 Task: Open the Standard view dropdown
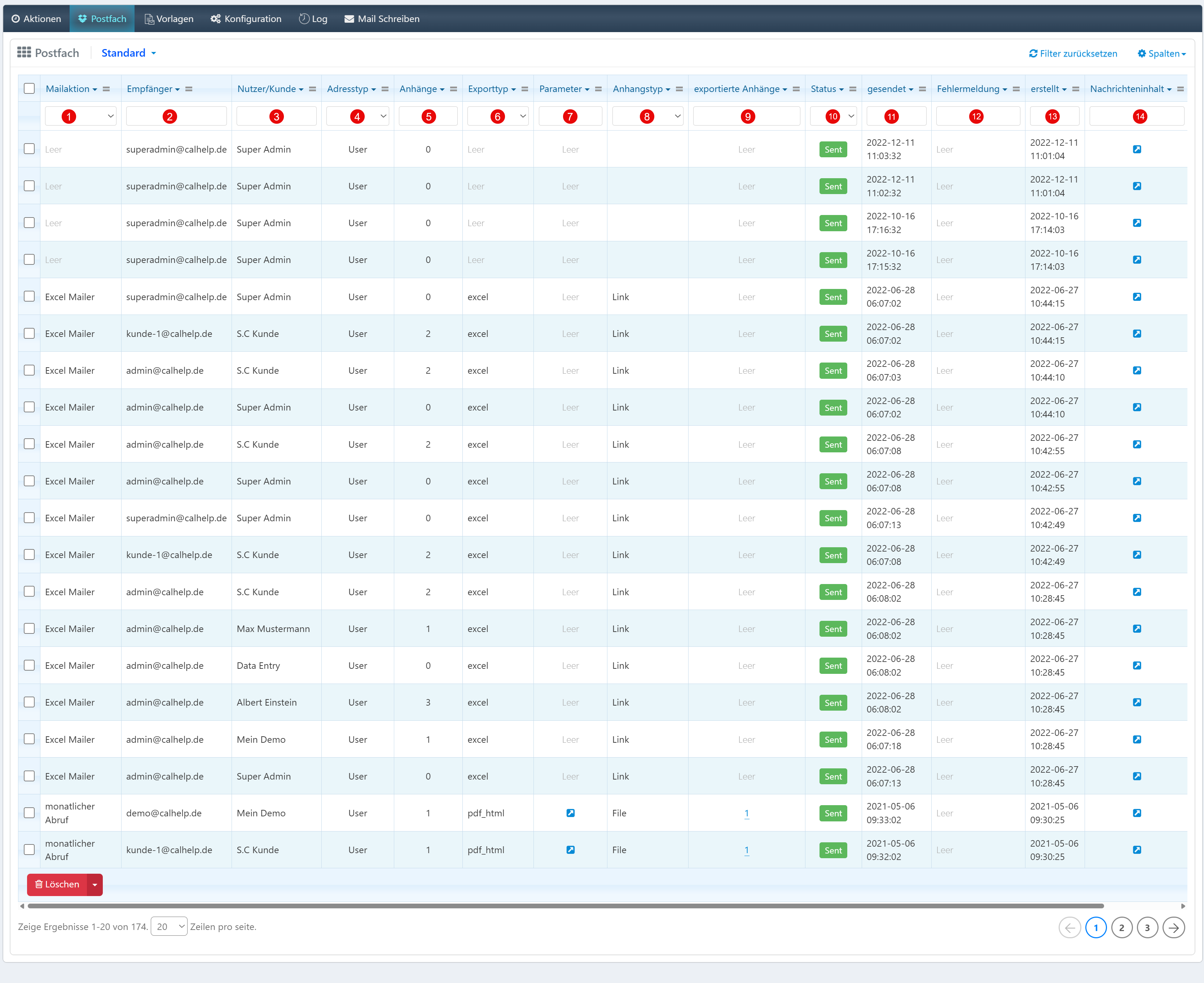pyautogui.click(x=128, y=53)
